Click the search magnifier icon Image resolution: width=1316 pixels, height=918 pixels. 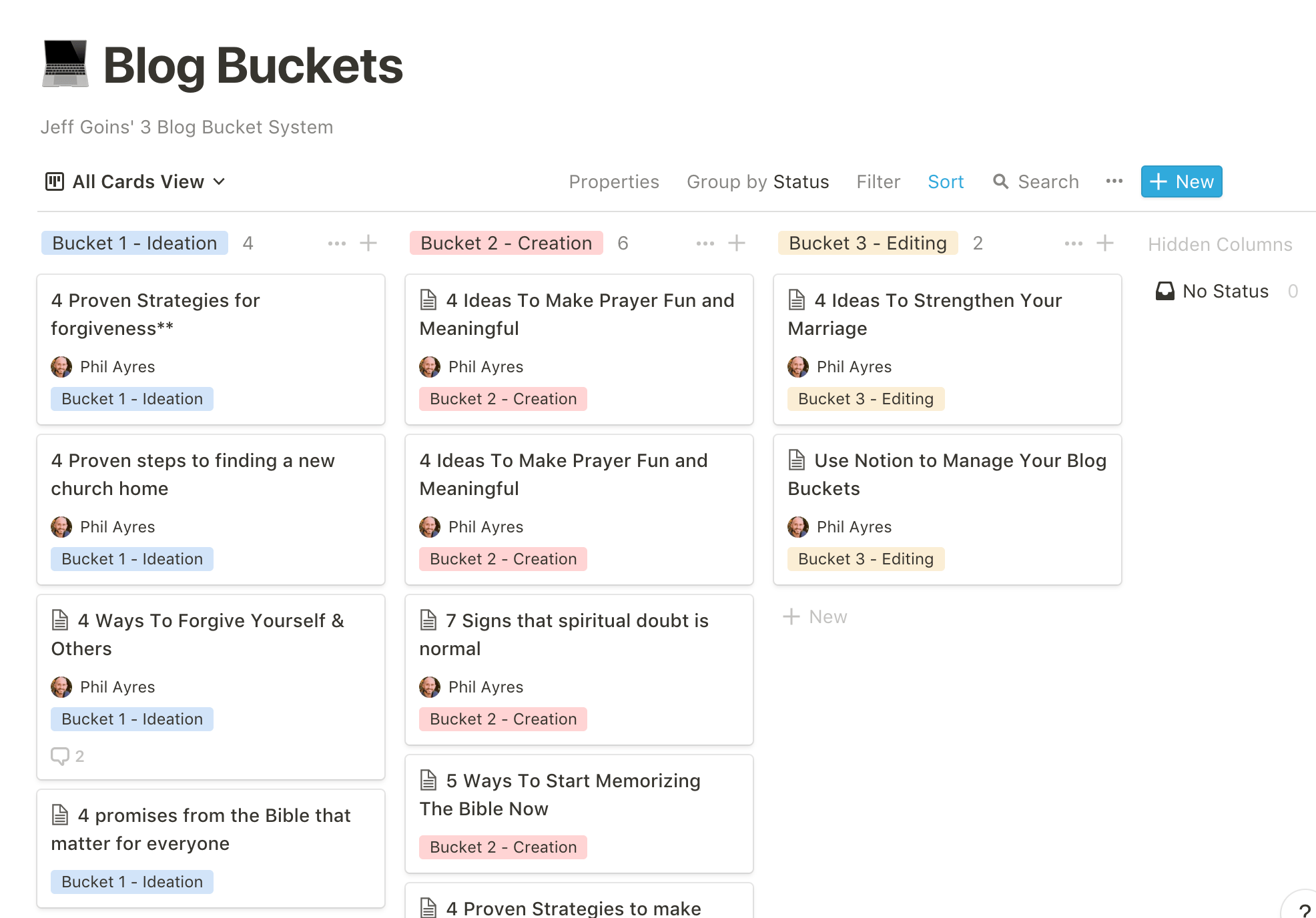1000,181
